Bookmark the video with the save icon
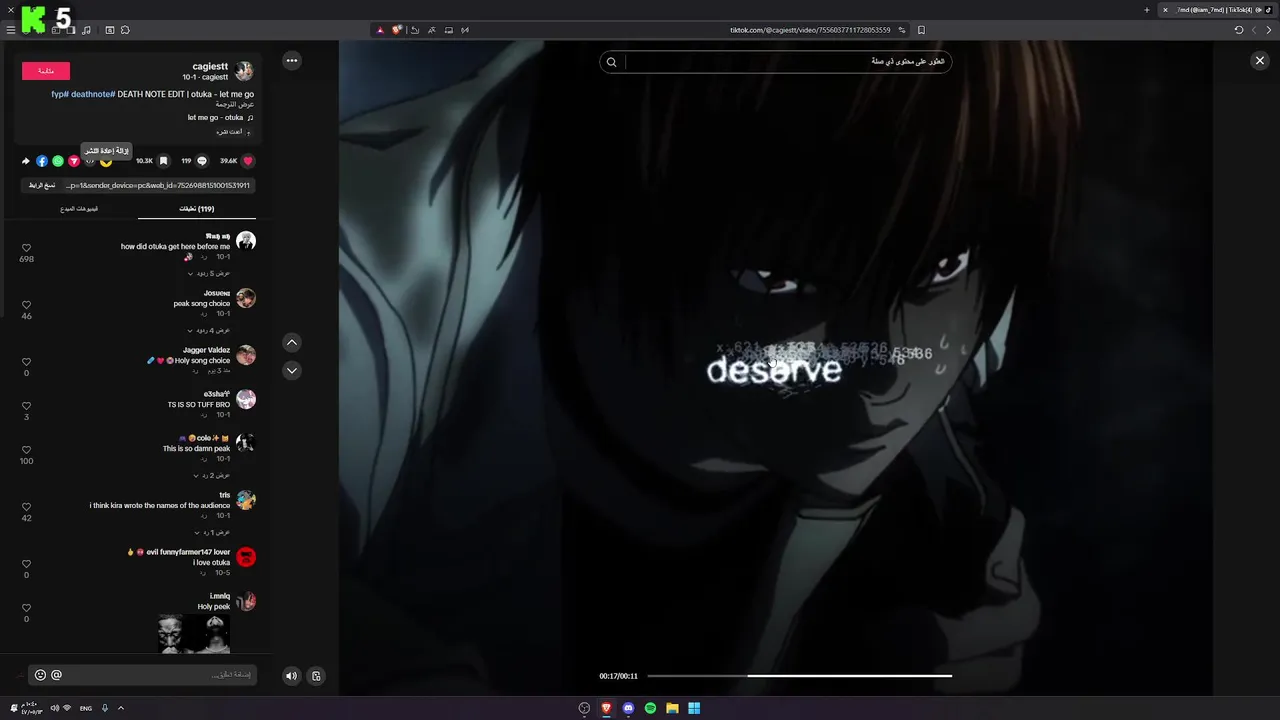The width and height of the screenshot is (1280, 720). tap(163, 161)
